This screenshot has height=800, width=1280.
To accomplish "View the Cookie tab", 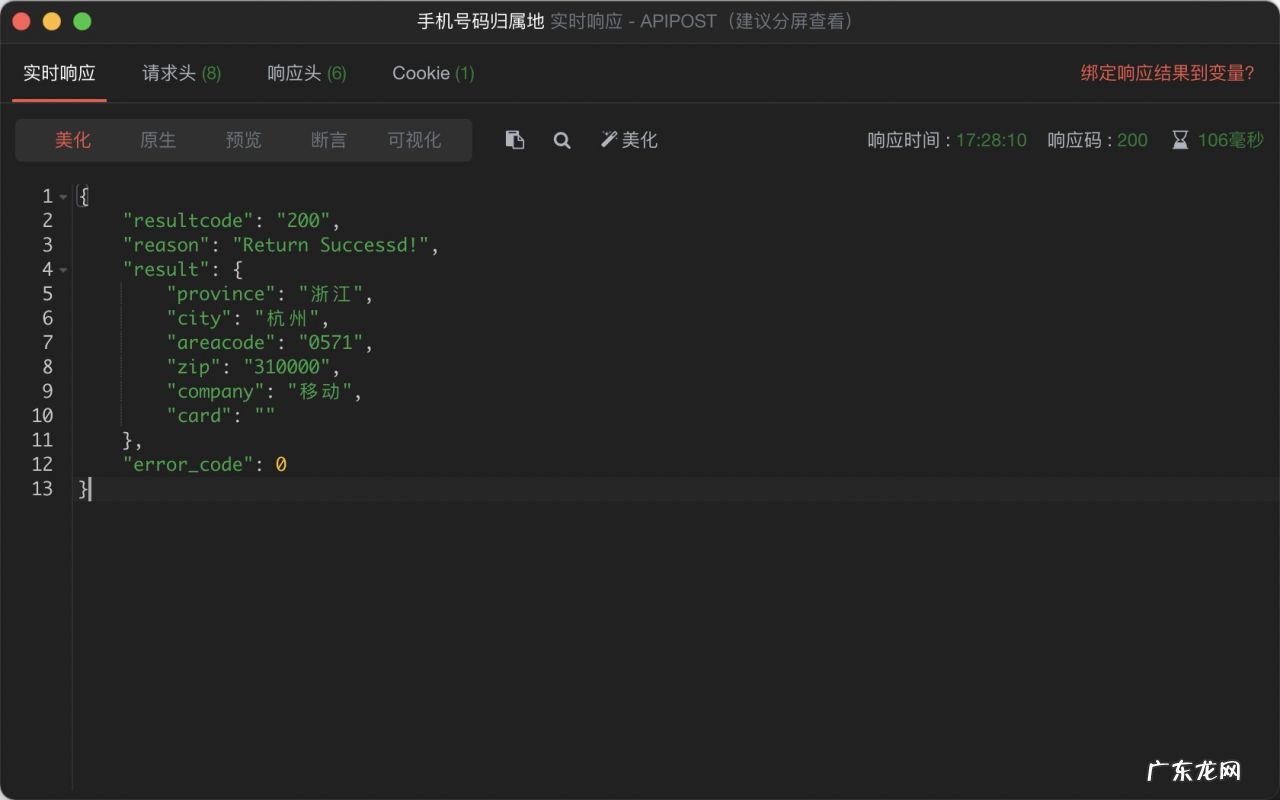I will click(432, 73).
